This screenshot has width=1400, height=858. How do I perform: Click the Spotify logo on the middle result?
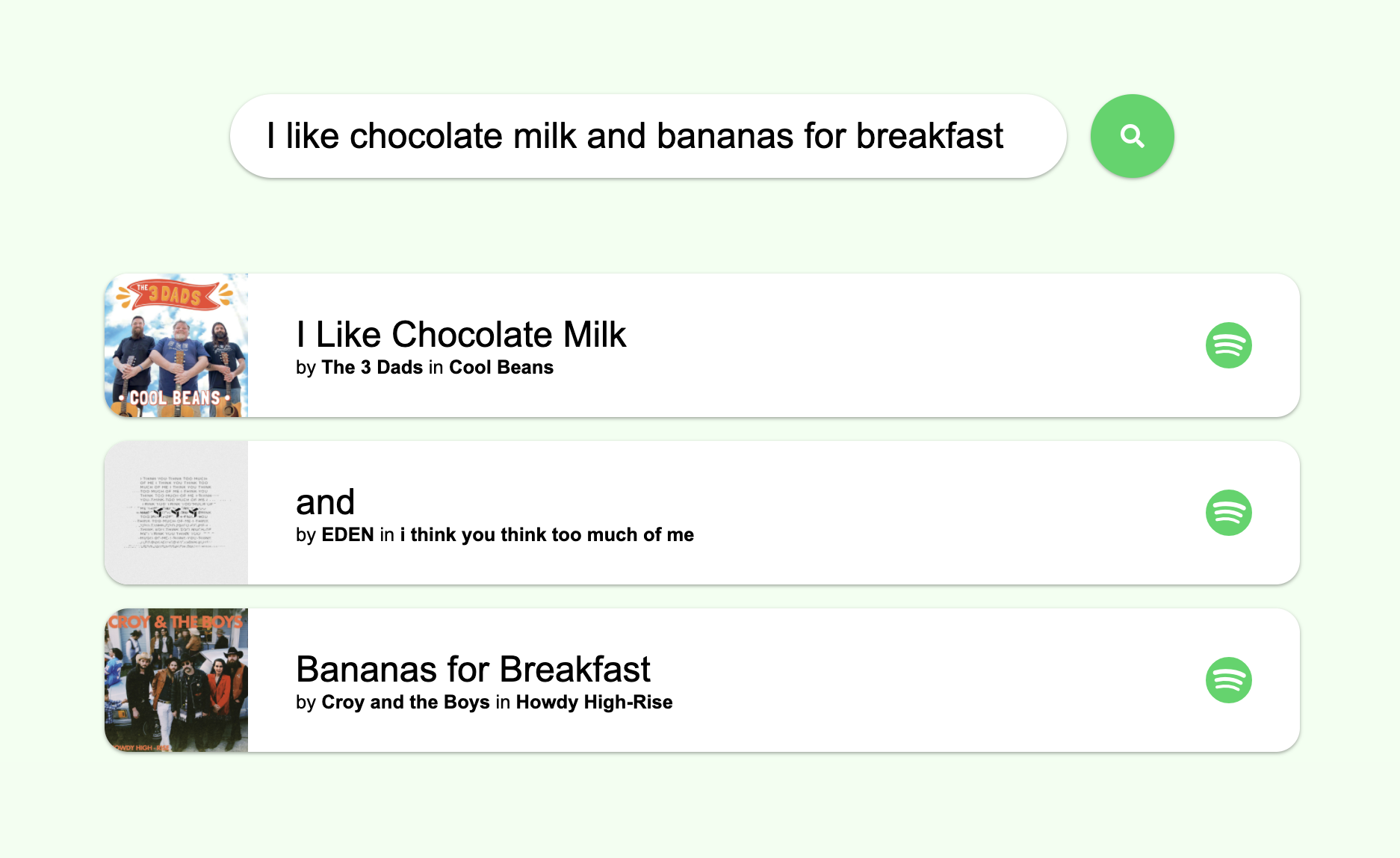click(x=1228, y=513)
